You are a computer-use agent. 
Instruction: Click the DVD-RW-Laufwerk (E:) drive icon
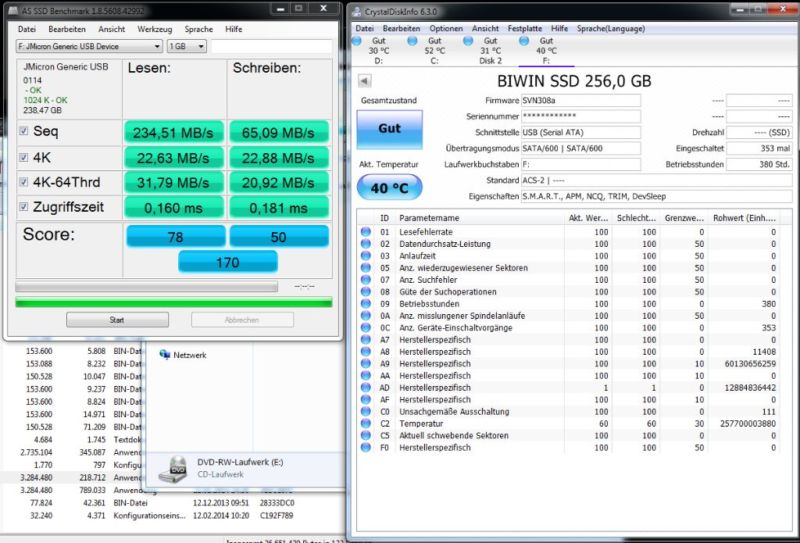pyautogui.click(x=173, y=469)
